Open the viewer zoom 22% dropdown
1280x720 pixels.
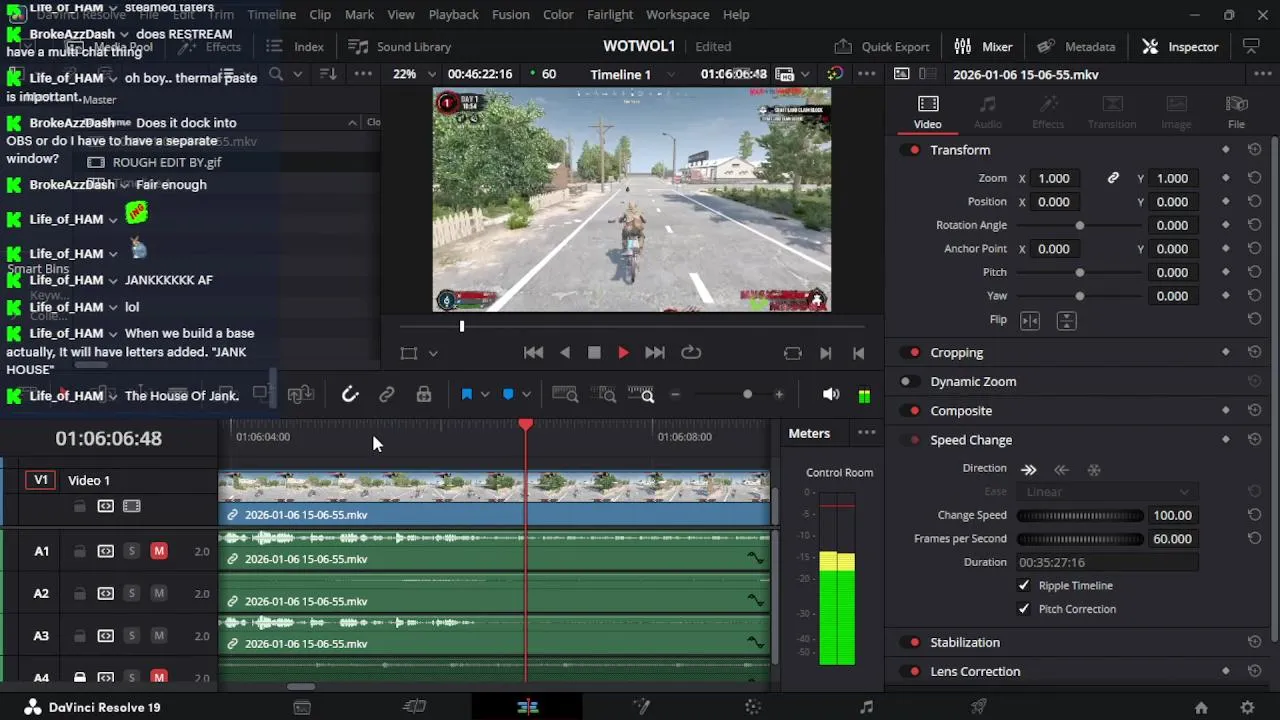pyautogui.click(x=415, y=74)
